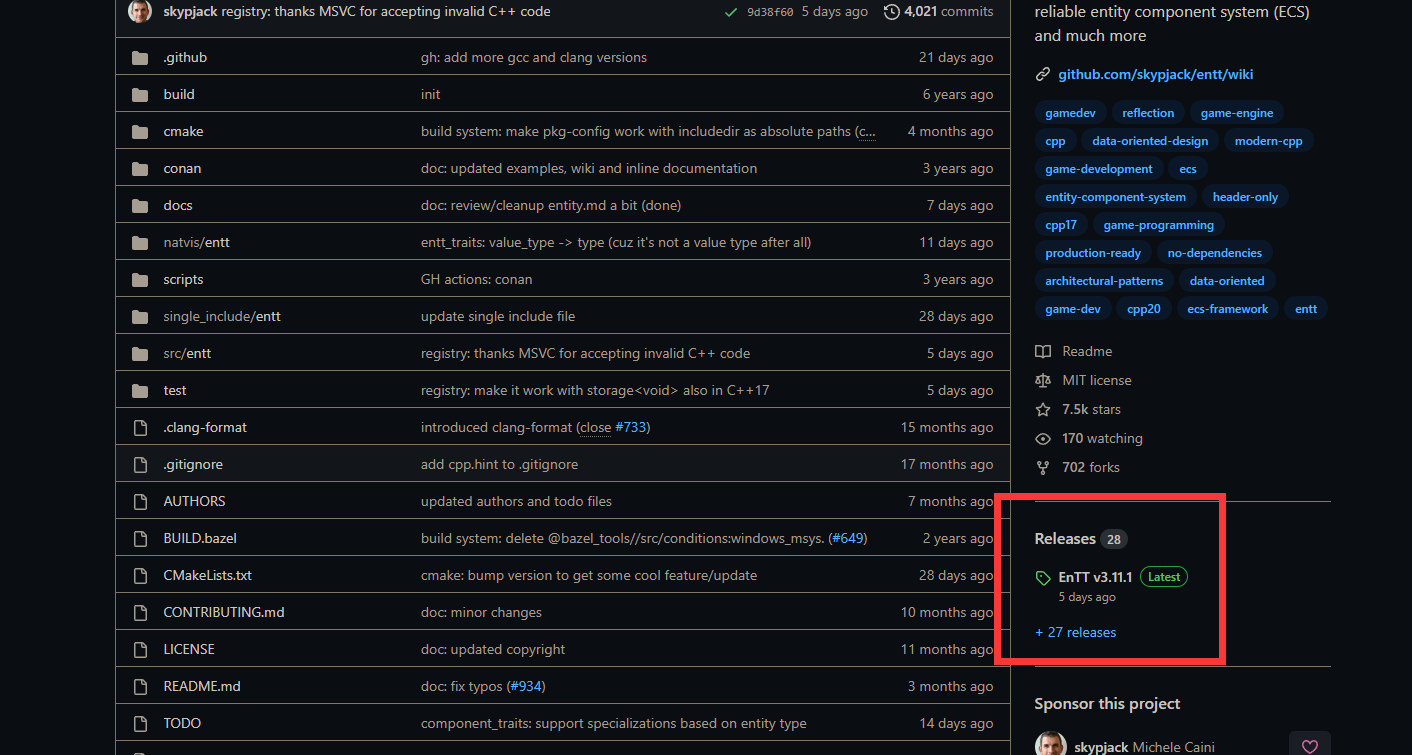Viewport: 1412px width, 755px height.
Task: Select the game-engine topic tag
Action: coord(1237,113)
